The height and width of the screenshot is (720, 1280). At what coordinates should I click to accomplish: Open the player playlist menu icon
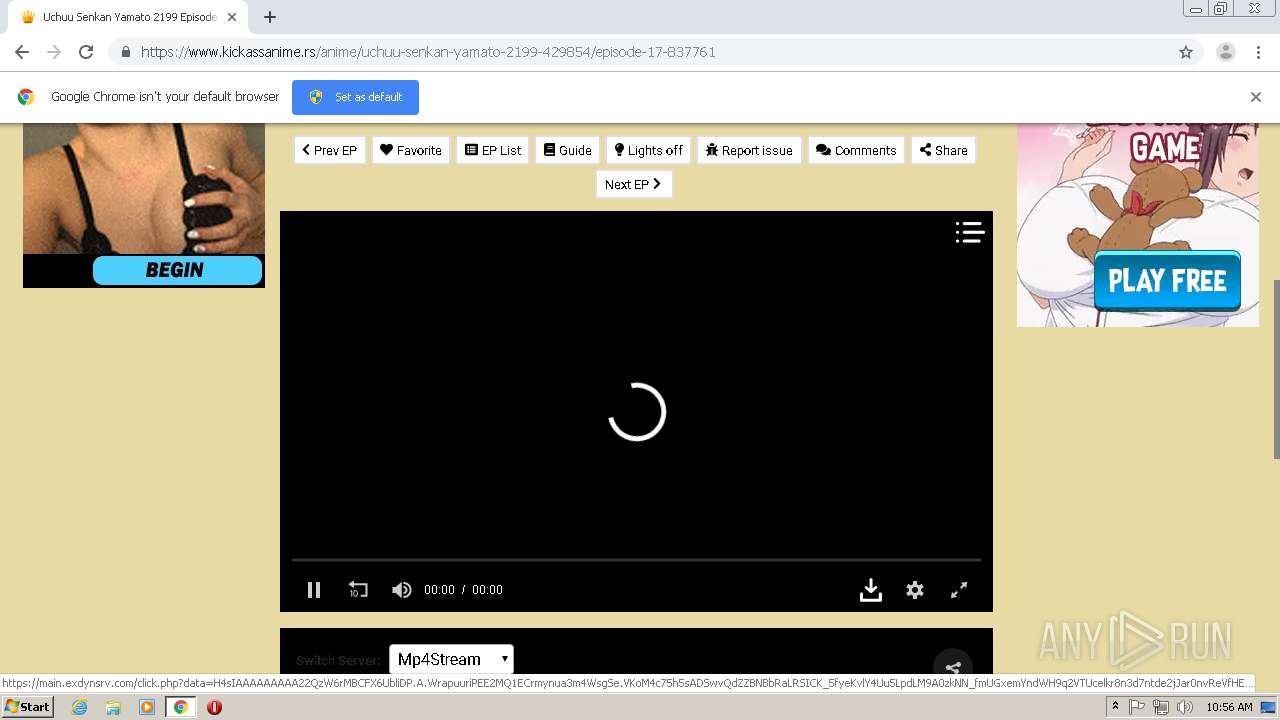(x=969, y=232)
